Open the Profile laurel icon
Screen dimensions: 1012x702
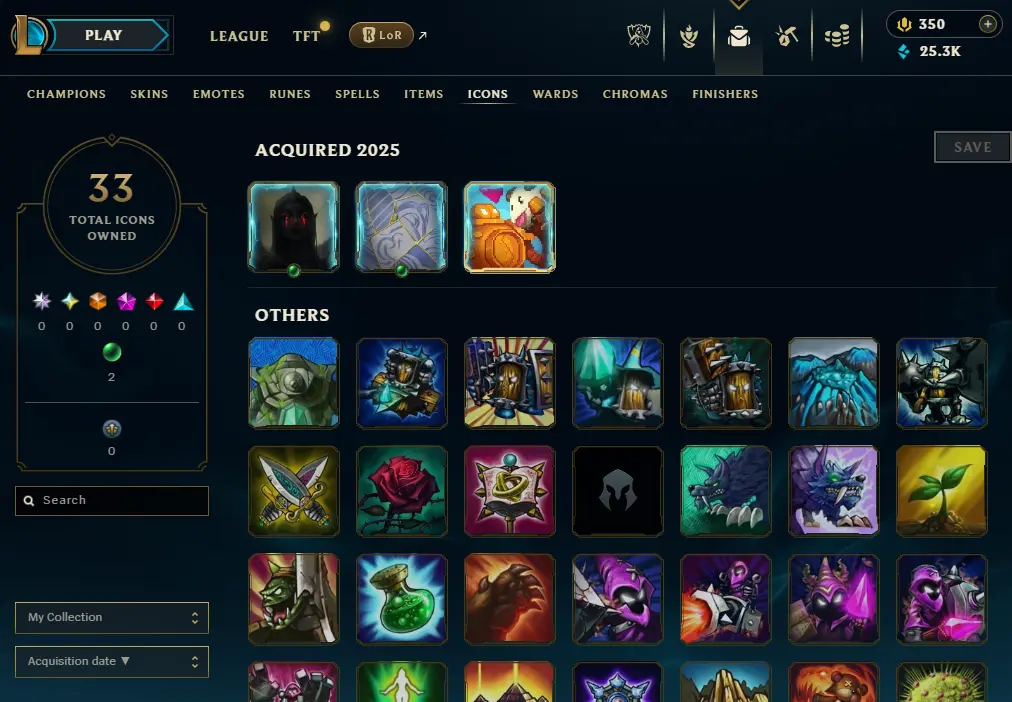(x=689, y=36)
